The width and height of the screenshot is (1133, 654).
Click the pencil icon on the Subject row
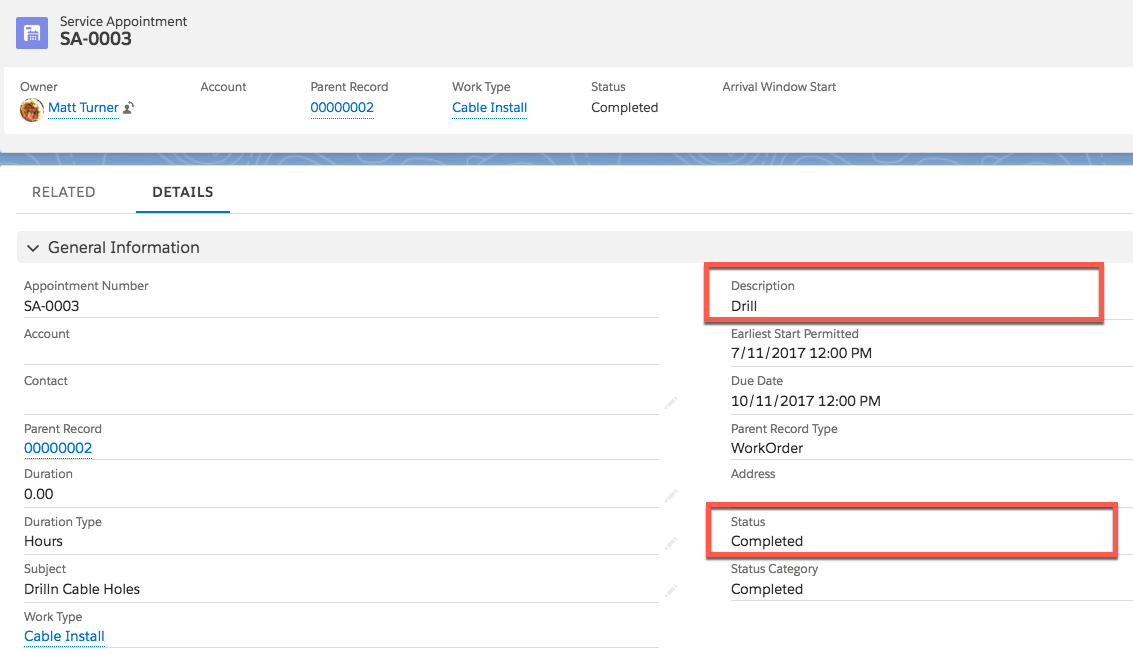(669, 592)
